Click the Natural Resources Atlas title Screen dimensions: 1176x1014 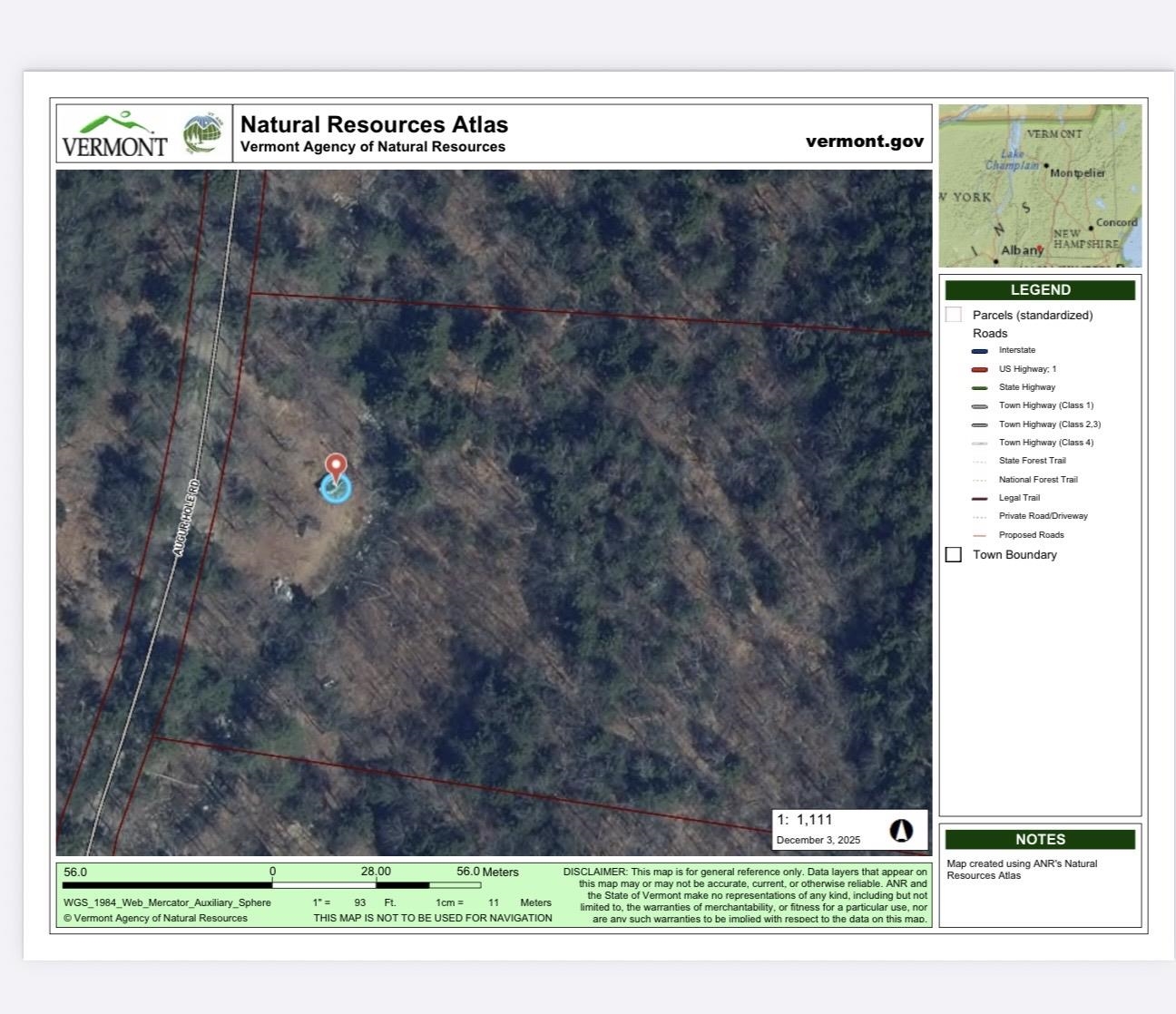tap(374, 124)
